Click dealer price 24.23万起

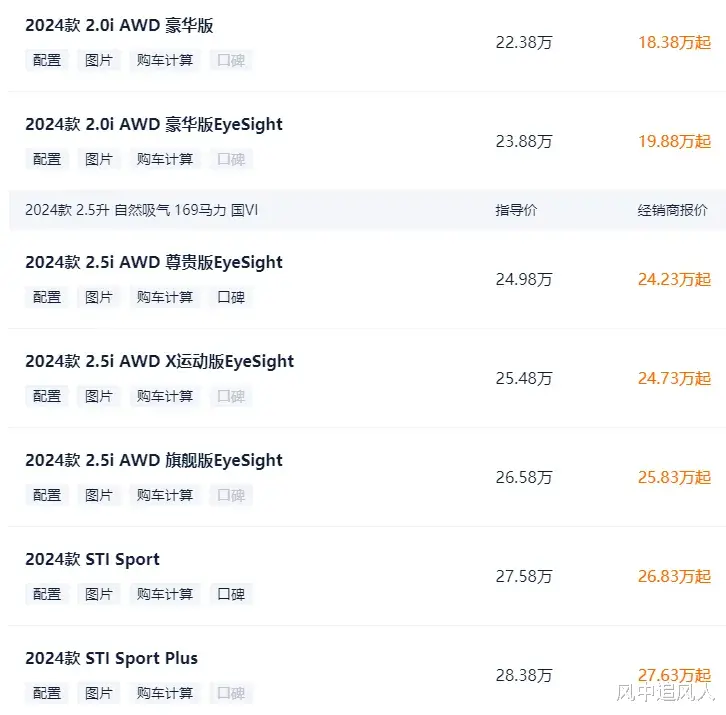(674, 279)
